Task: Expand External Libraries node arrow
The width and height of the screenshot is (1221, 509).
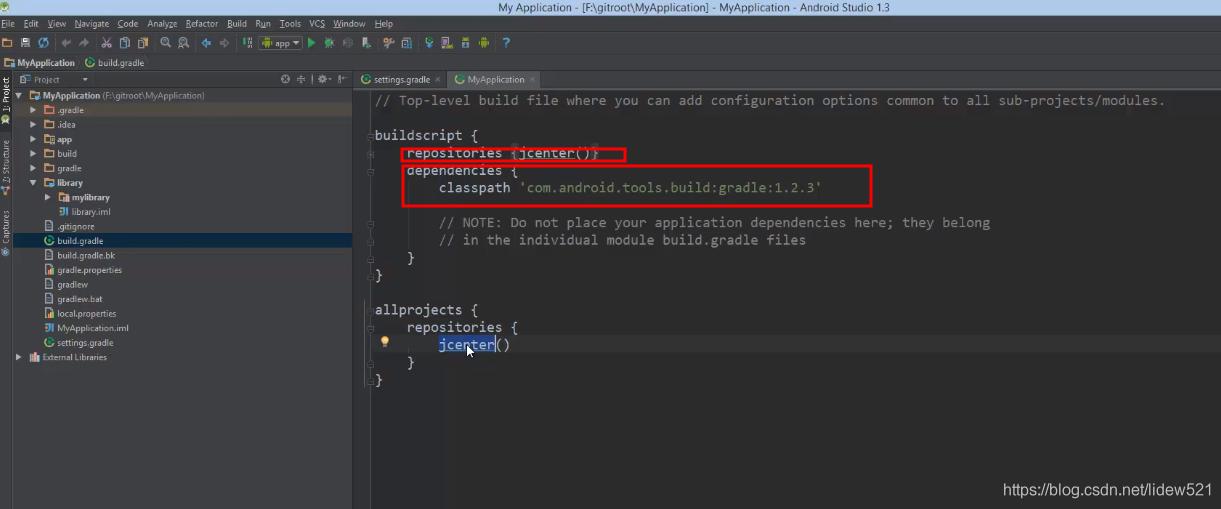Action: (x=19, y=357)
